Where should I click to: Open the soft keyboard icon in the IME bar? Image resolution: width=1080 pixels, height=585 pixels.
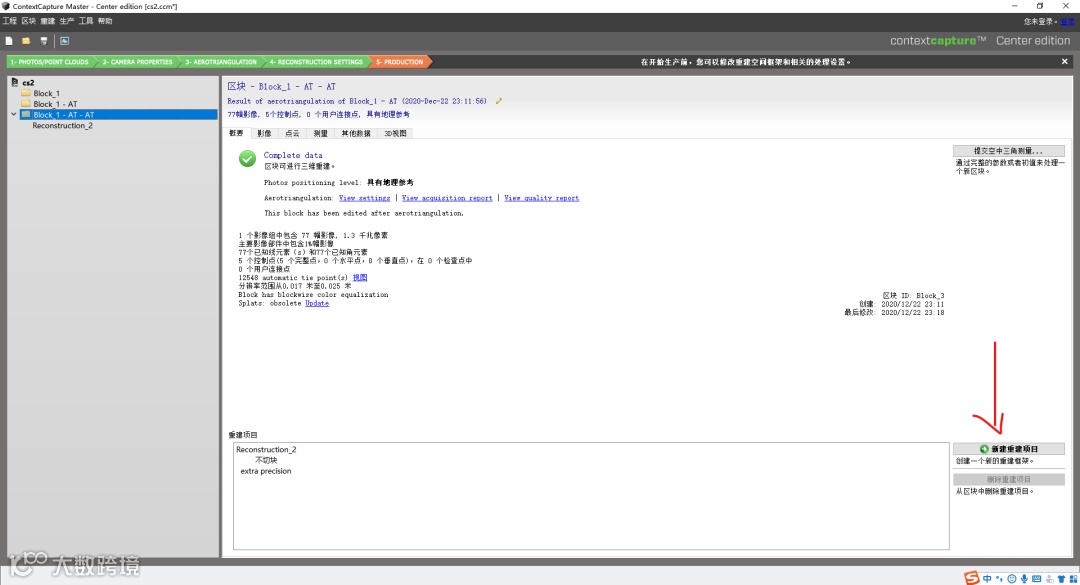click(x=1037, y=579)
